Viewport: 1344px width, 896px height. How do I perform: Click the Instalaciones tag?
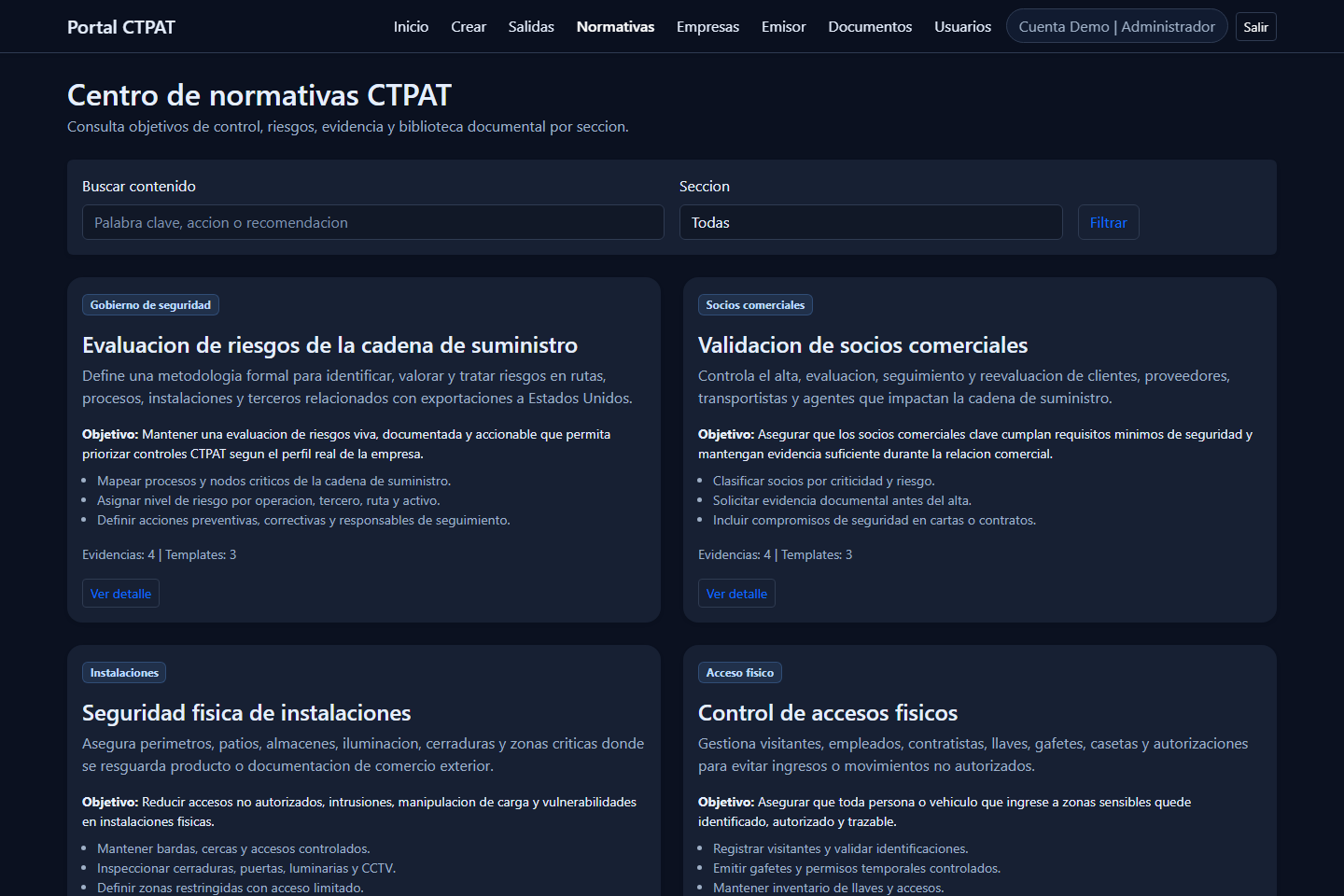pyautogui.click(x=124, y=673)
